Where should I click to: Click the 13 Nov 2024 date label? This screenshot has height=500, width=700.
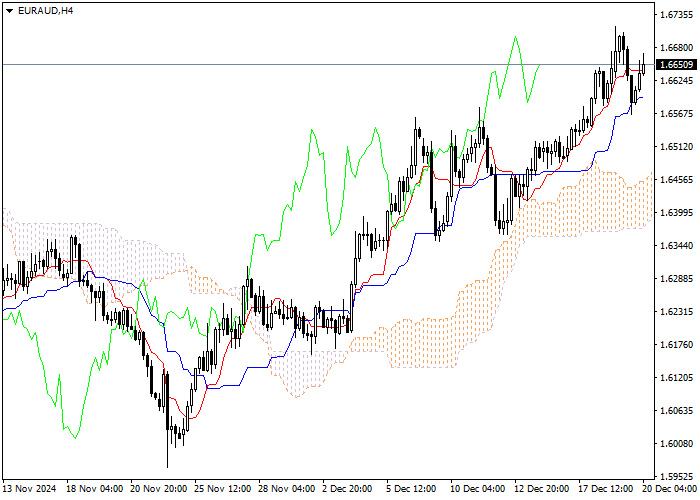[x=29, y=489]
